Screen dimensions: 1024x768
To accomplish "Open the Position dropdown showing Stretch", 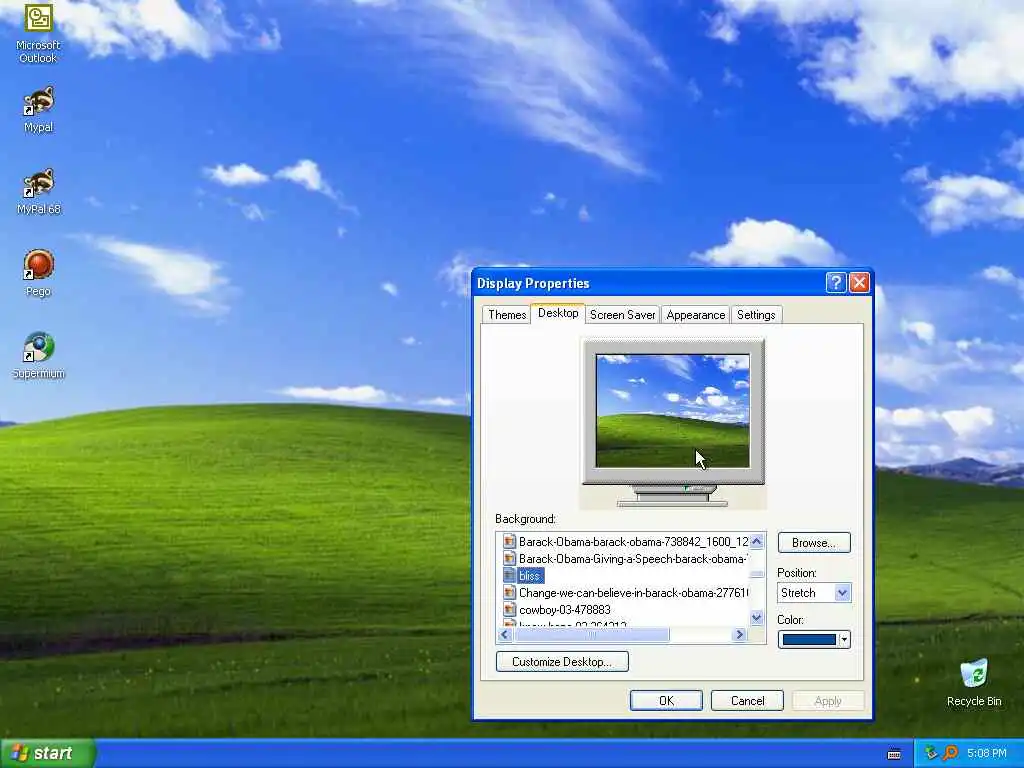I will coord(814,593).
